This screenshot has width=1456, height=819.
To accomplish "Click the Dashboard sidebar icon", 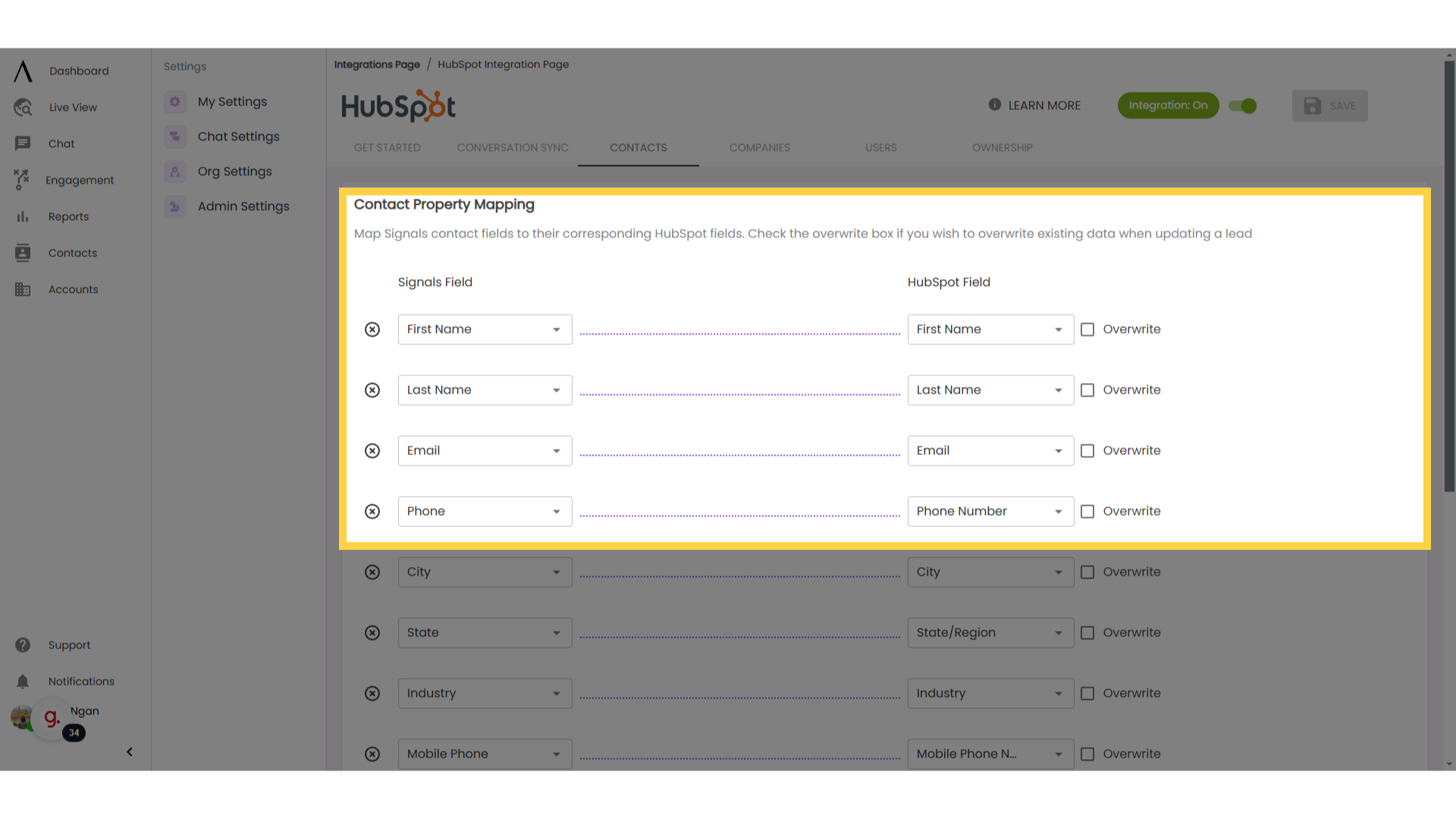I will pyautogui.click(x=22, y=70).
